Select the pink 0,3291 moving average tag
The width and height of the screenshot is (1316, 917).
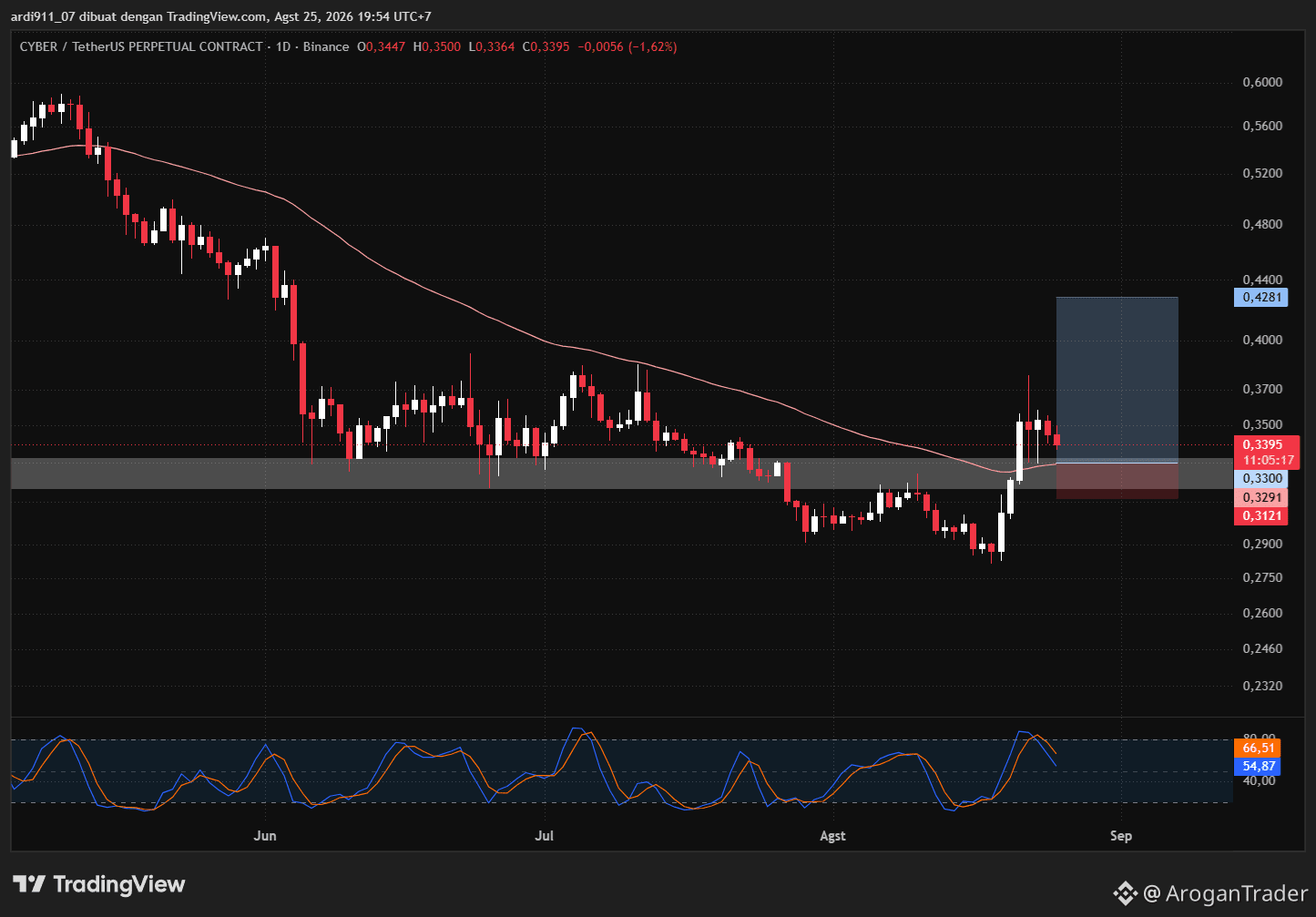coord(1260,498)
